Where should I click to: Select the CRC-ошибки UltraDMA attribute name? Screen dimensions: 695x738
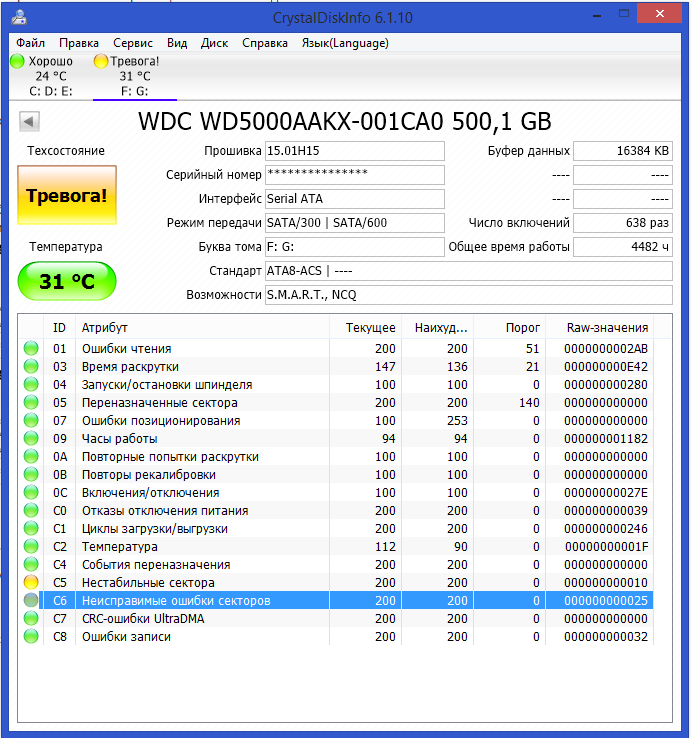click(x=143, y=618)
